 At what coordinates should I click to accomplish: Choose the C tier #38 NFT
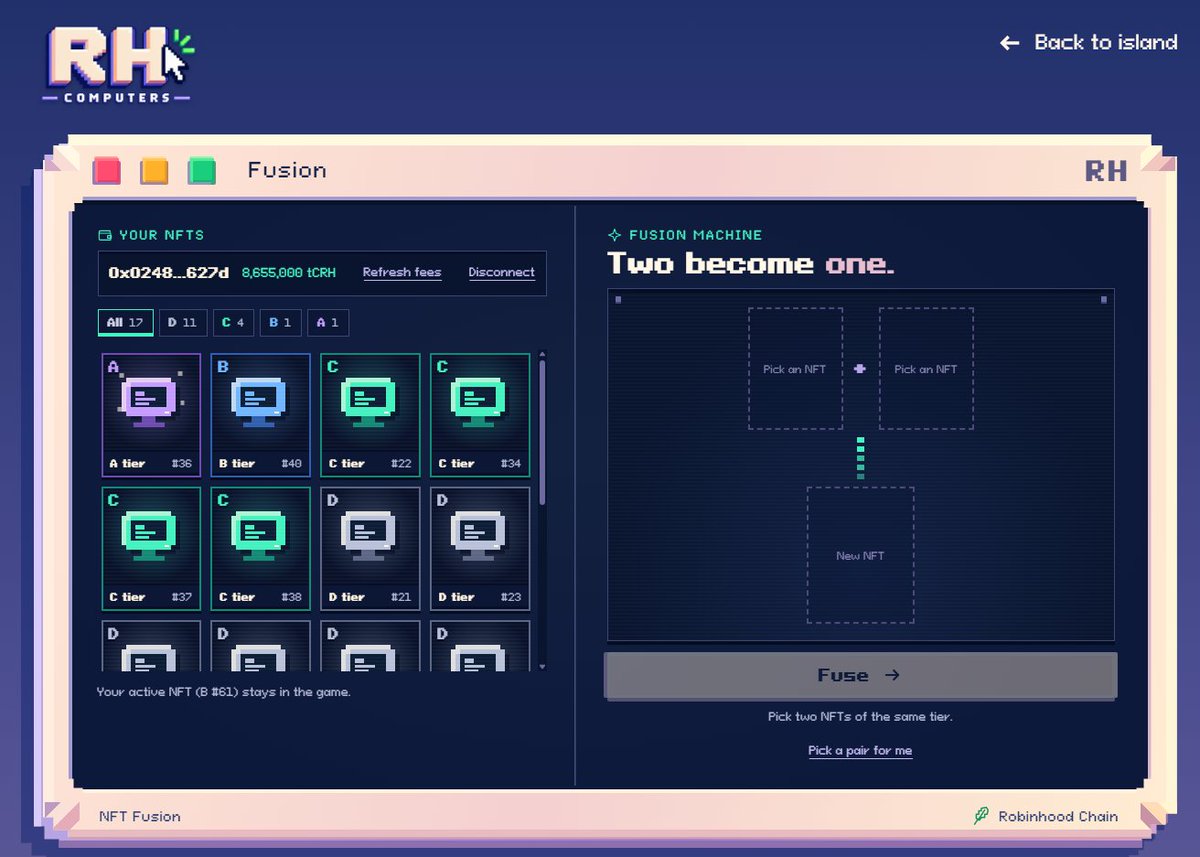click(261, 549)
